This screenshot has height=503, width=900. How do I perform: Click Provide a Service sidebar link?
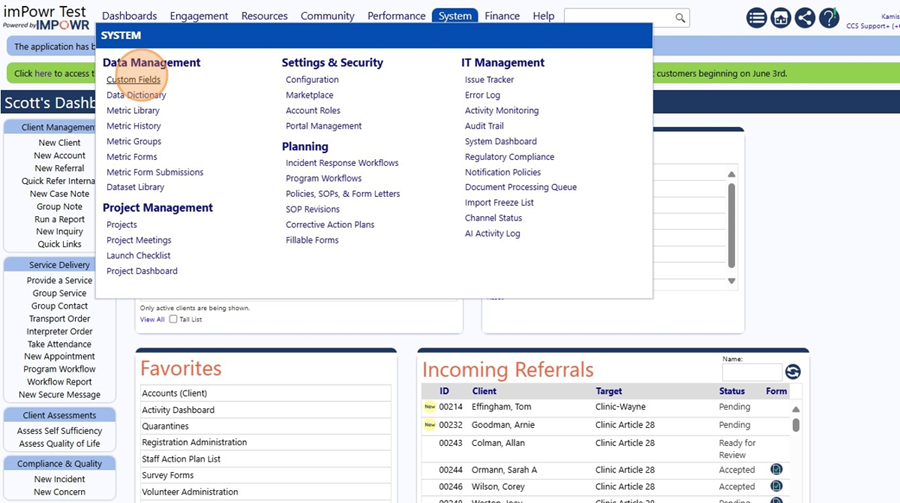60,281
